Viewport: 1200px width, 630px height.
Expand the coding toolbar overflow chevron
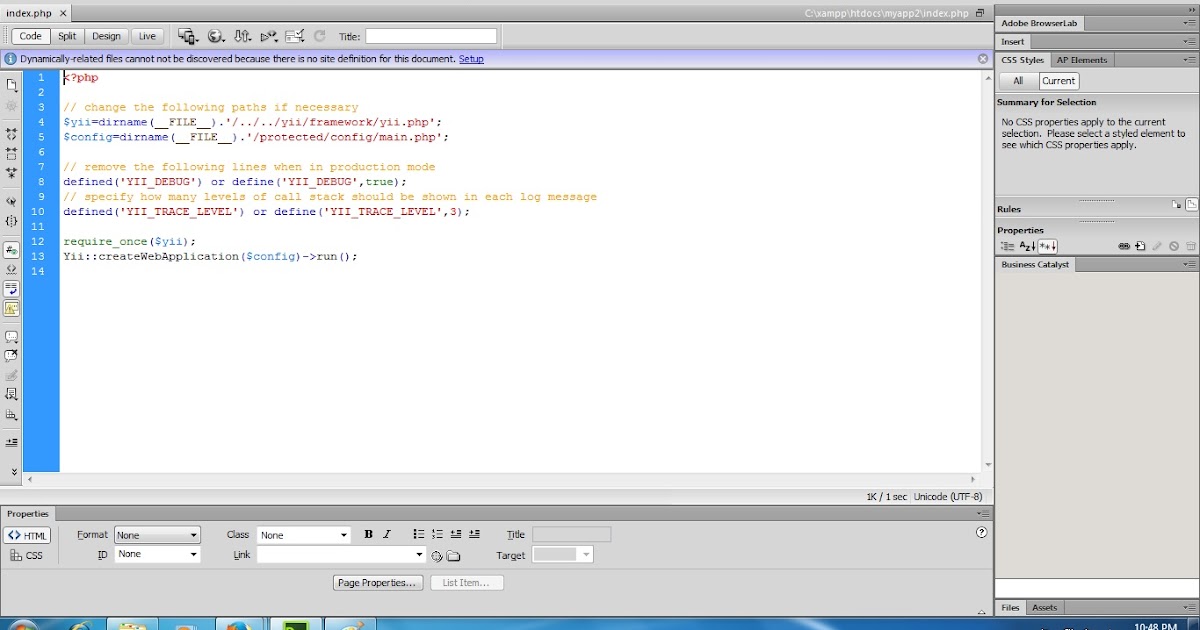pyautogui.click(x=13, y=472)
